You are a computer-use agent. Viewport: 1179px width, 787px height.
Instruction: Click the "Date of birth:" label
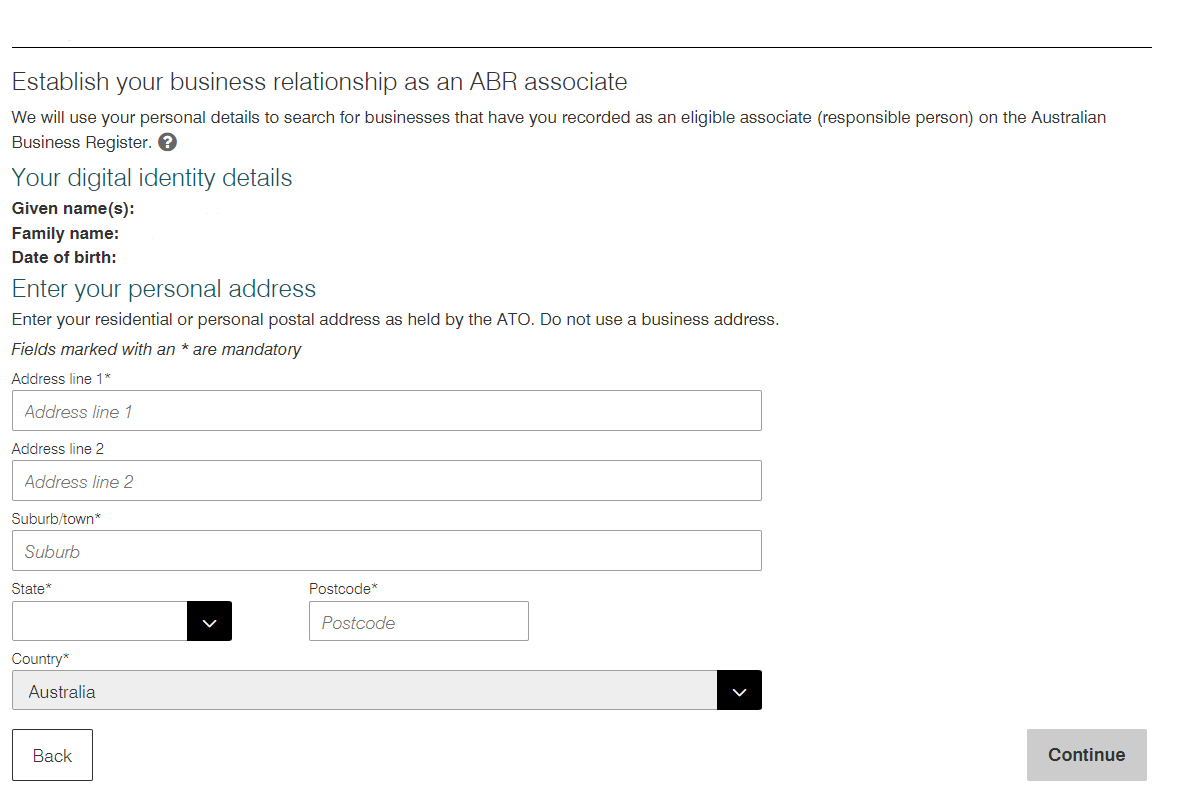coord(64,257)
